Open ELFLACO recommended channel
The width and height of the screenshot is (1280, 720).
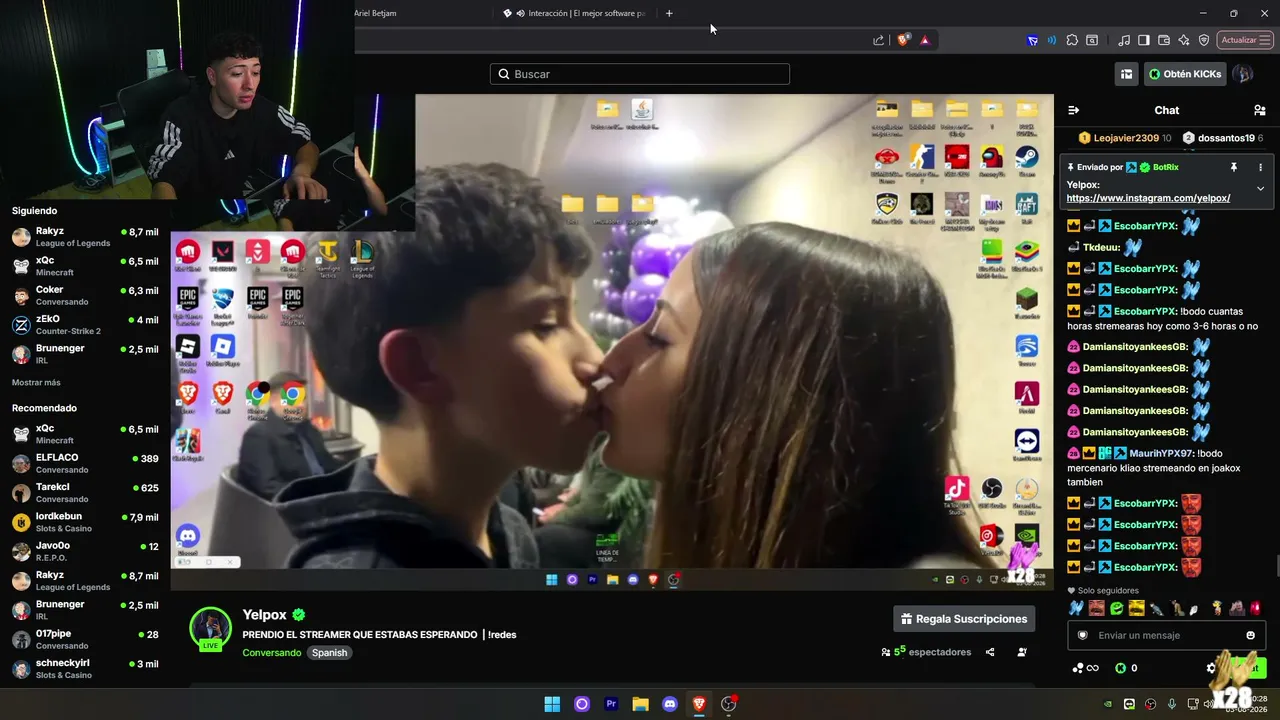click(x=85, y=463)
